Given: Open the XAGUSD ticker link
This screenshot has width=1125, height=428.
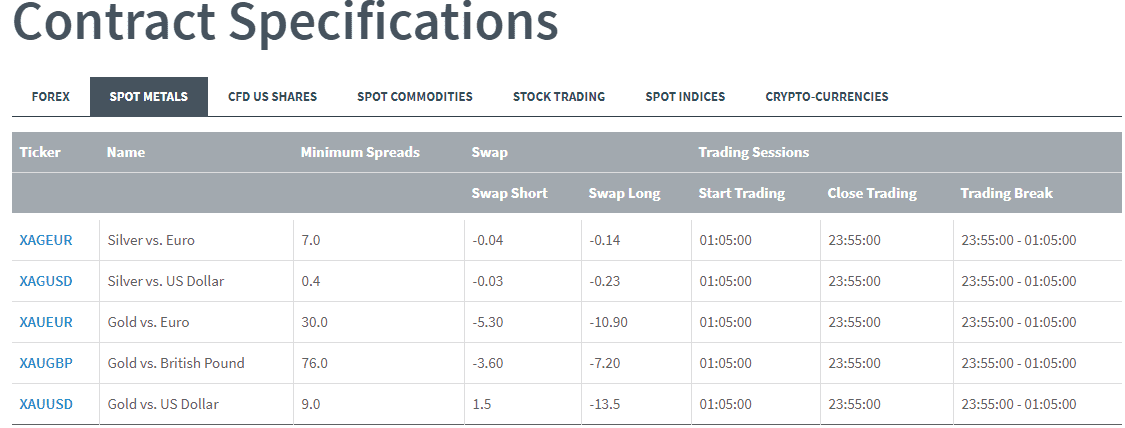Looking at the screenshot, I should 46,282.
